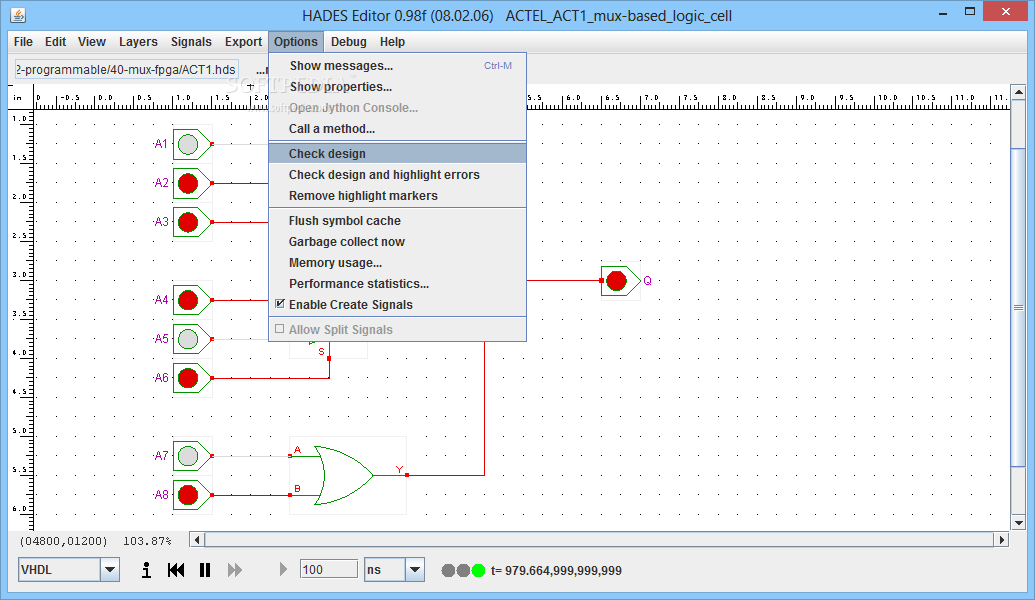Viewport: 1035px width, 600px height.
Task: Open the View menu
Action: 92,42
